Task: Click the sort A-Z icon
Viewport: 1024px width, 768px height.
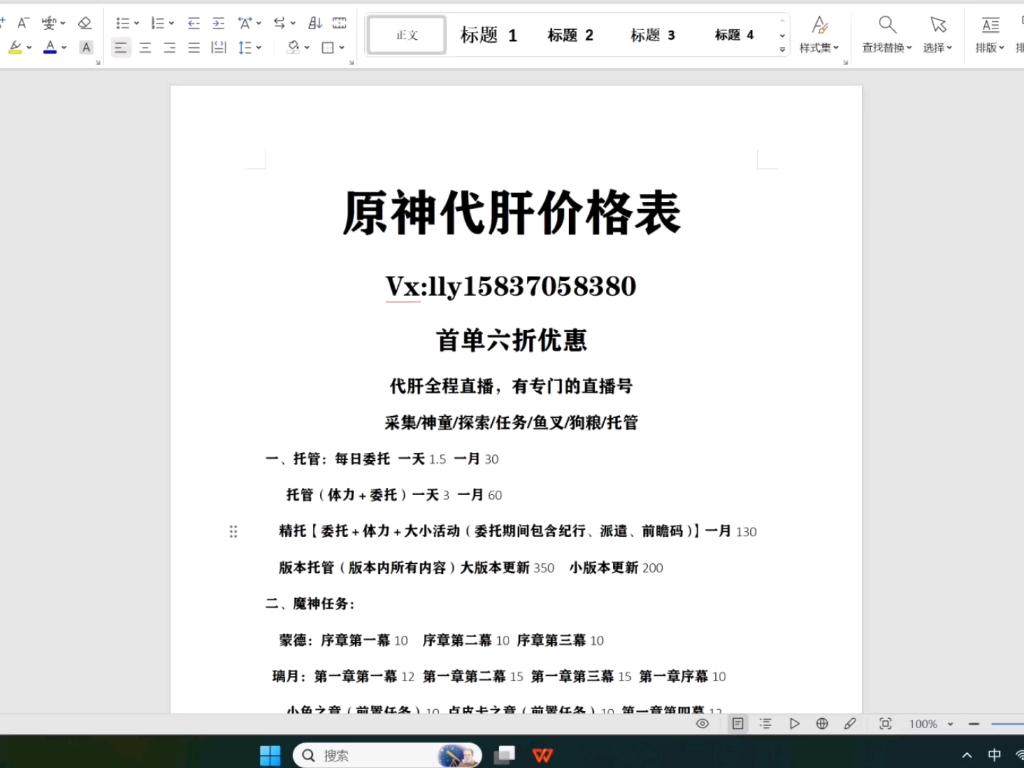Action: point(315,23)
